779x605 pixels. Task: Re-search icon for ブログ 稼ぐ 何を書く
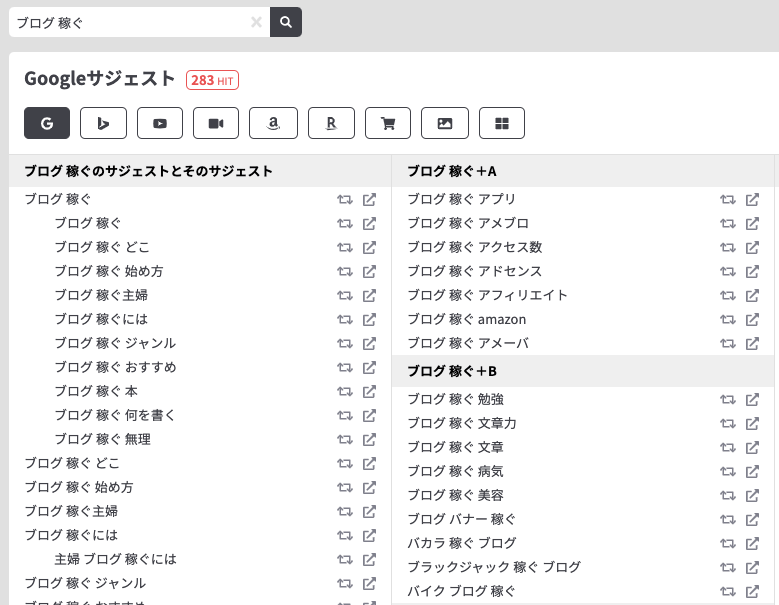pos(345,415)
